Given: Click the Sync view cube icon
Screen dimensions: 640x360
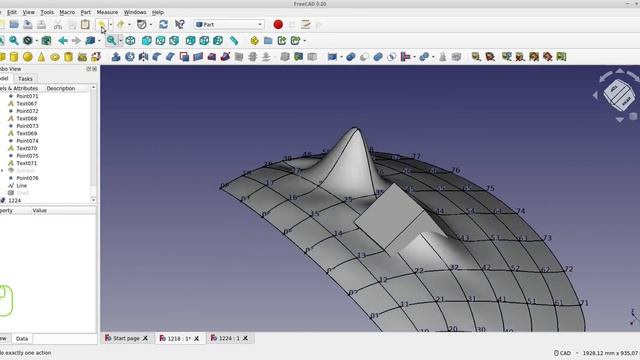Looking at the screenshot, I should 90,40.
